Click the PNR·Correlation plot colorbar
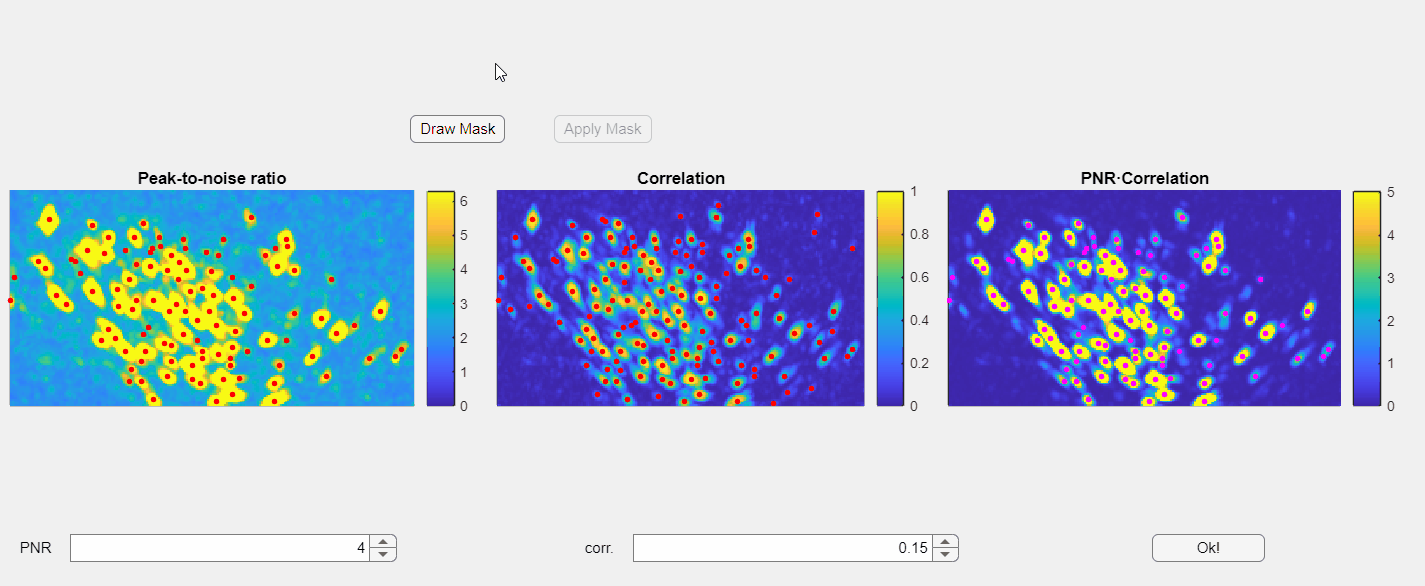 [x=1367, y=298]
